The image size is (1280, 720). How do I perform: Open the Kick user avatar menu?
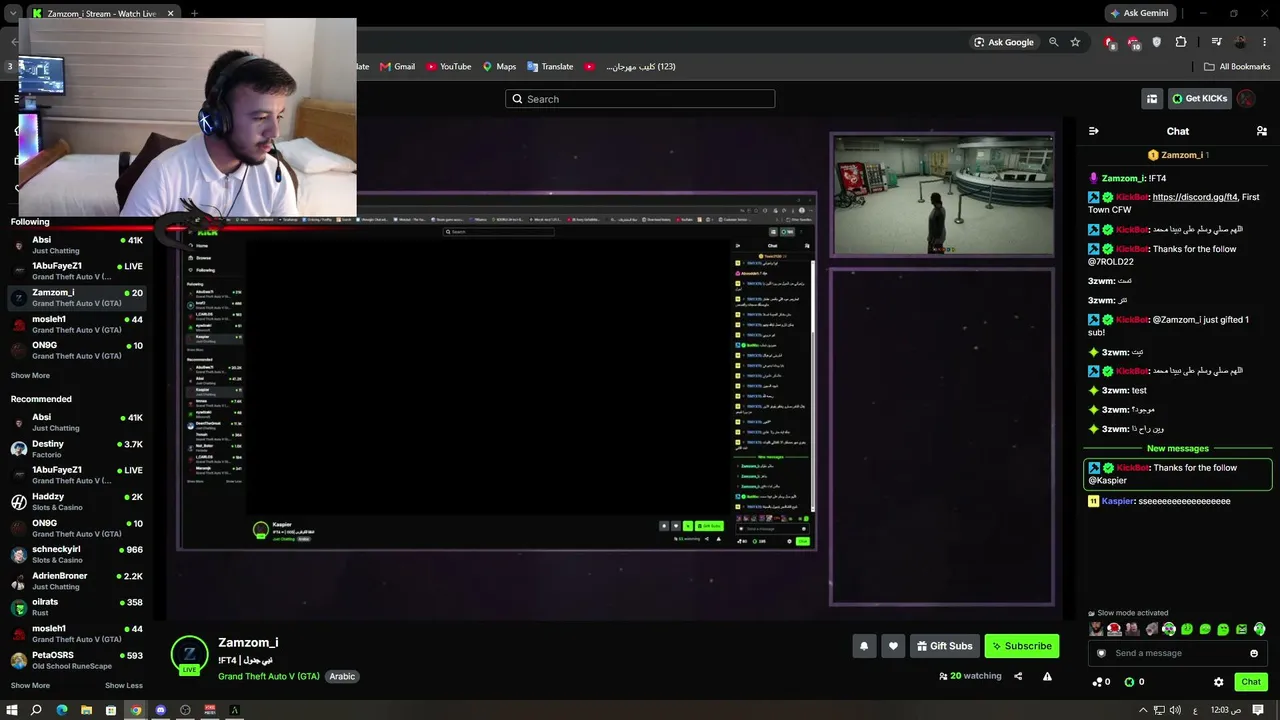1246,99
